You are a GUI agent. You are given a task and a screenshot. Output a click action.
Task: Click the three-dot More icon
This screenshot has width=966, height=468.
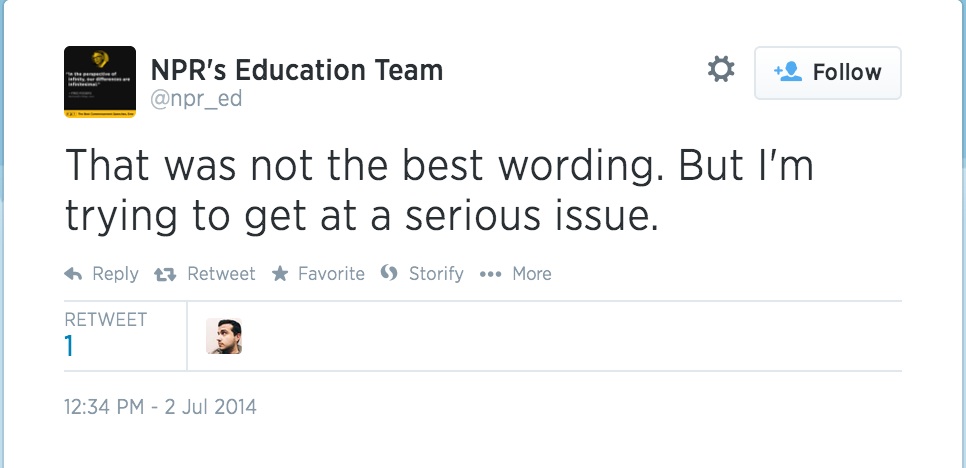[490, 274]
